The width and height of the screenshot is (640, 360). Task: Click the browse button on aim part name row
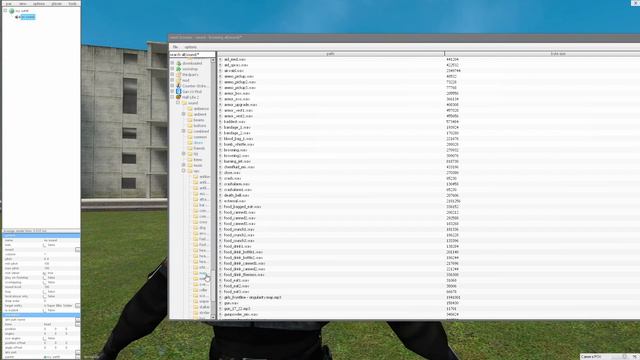click(x=78, y=320)
